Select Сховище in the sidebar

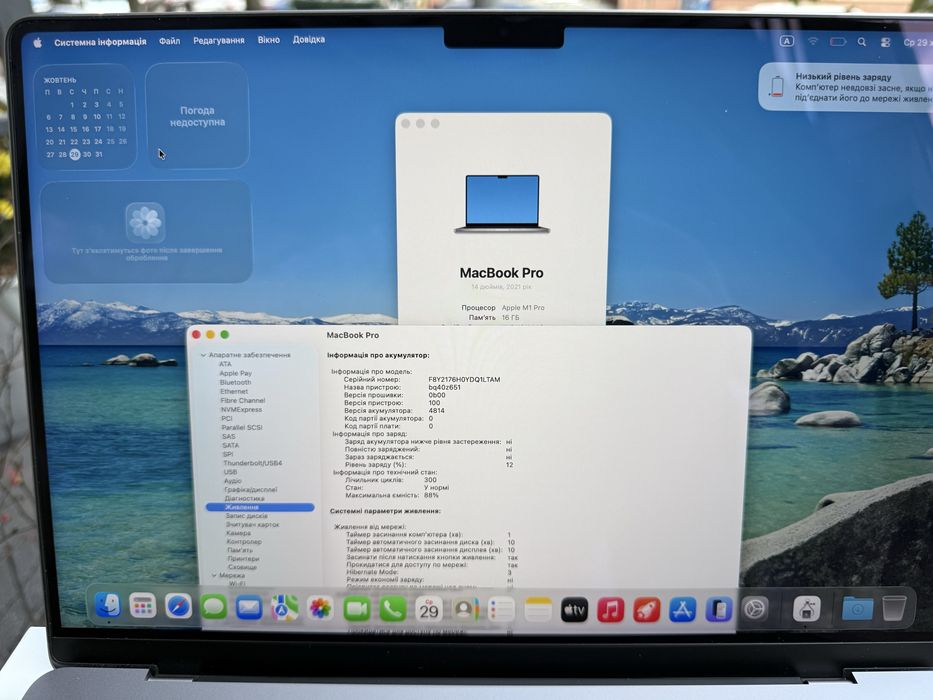point(242,567)
